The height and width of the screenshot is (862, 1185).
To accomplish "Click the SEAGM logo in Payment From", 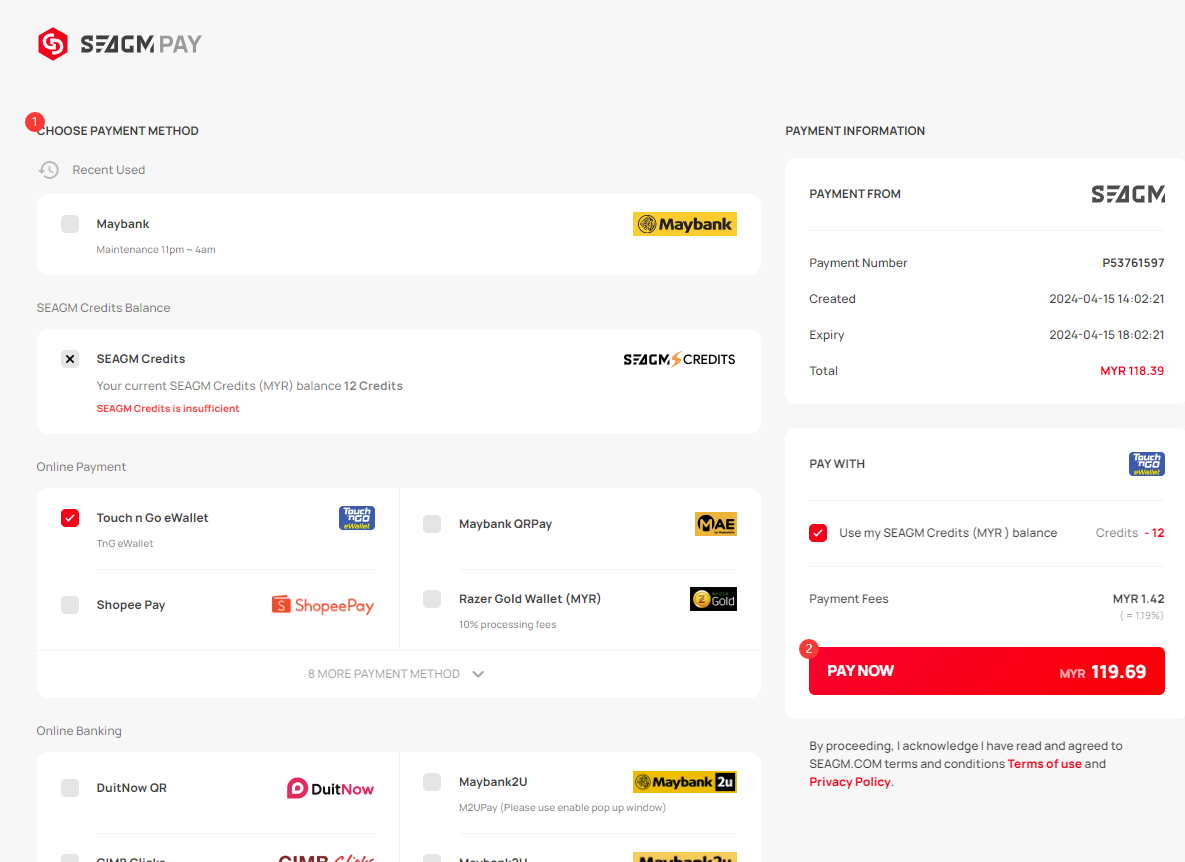I will [x=1128, y=194].
